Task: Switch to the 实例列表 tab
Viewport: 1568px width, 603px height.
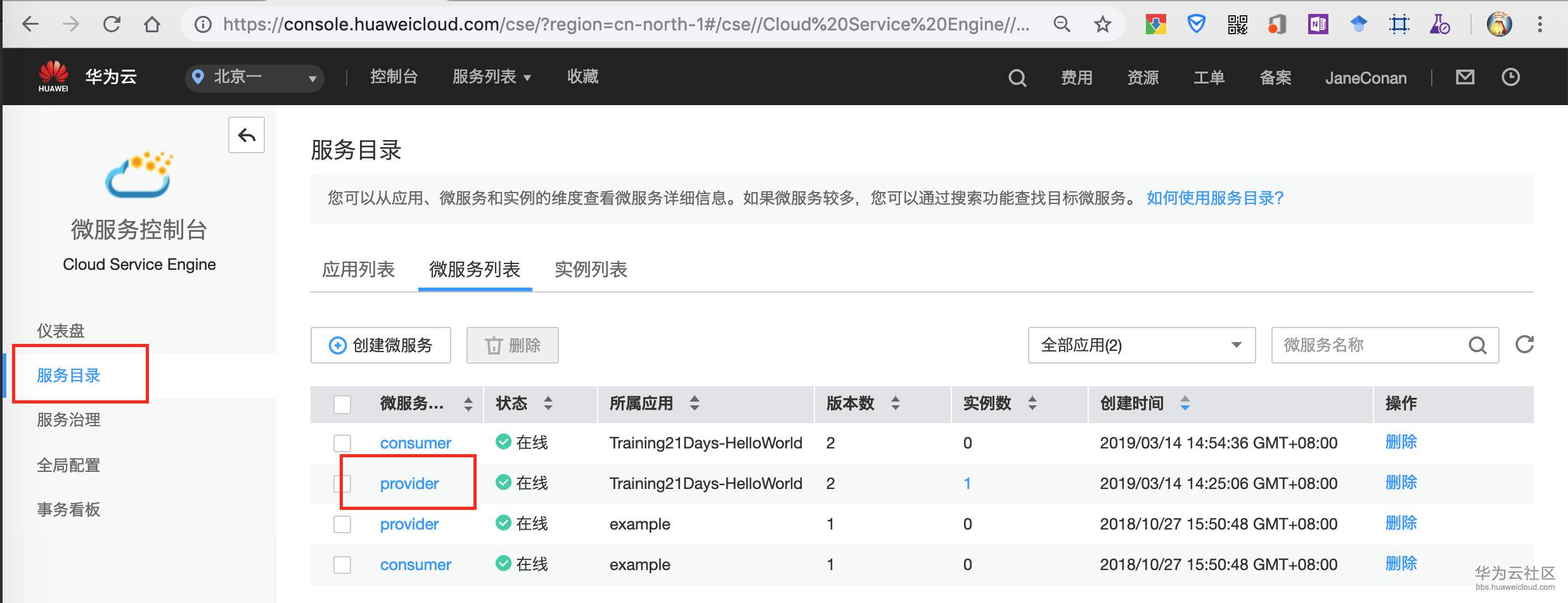Action: [x=591, y=270]
